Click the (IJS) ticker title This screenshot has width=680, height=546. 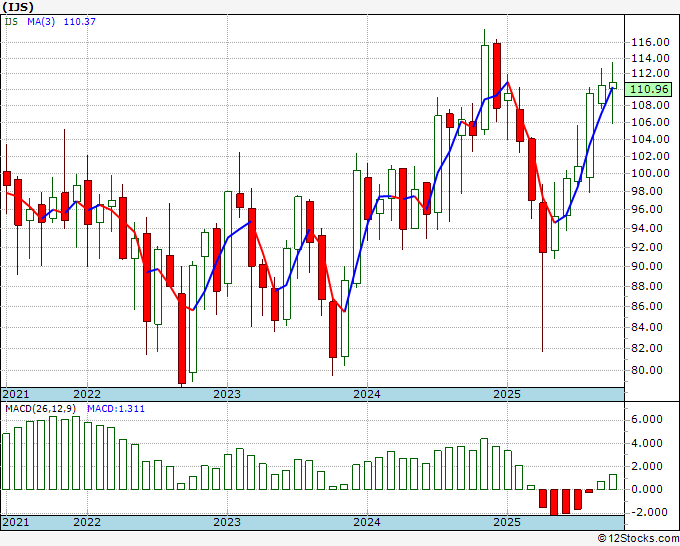tap(18, 7)
